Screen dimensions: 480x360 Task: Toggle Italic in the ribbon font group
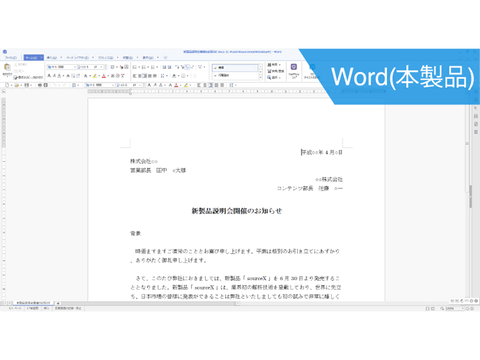point(54,76)
